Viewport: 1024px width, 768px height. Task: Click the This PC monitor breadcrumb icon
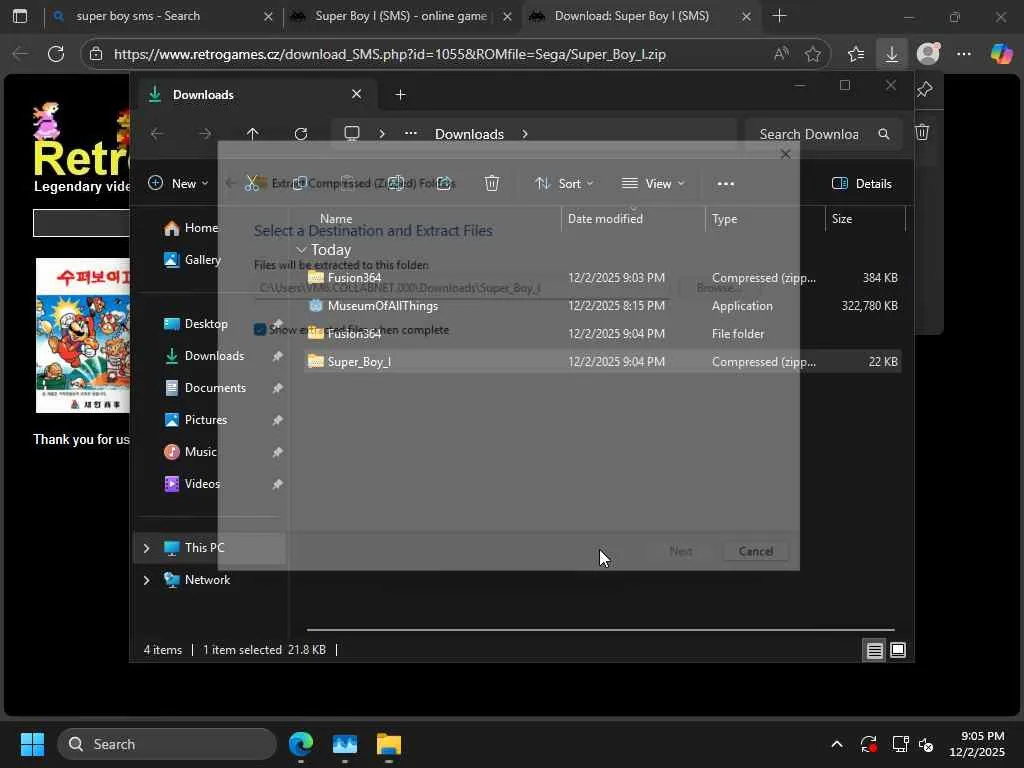coord(352,134)
